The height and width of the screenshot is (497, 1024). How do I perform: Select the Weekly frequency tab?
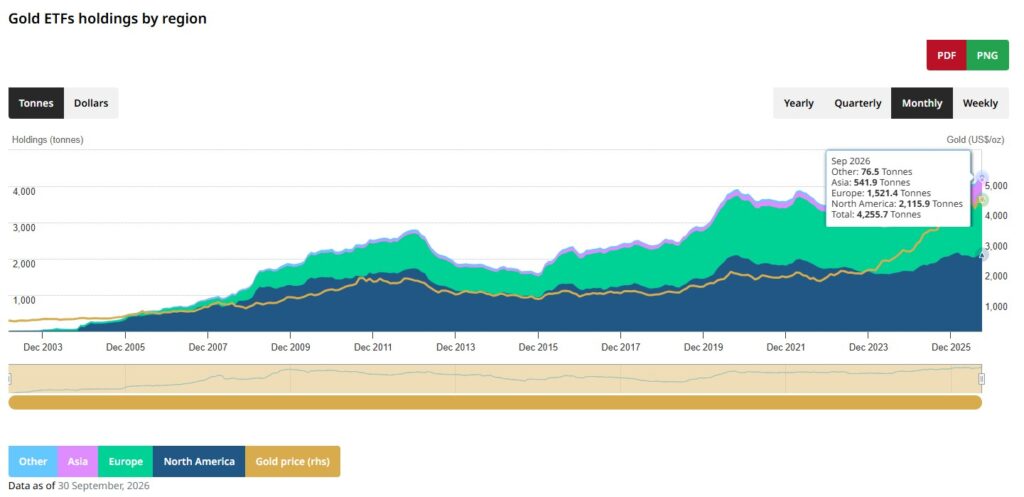[980, 103]
